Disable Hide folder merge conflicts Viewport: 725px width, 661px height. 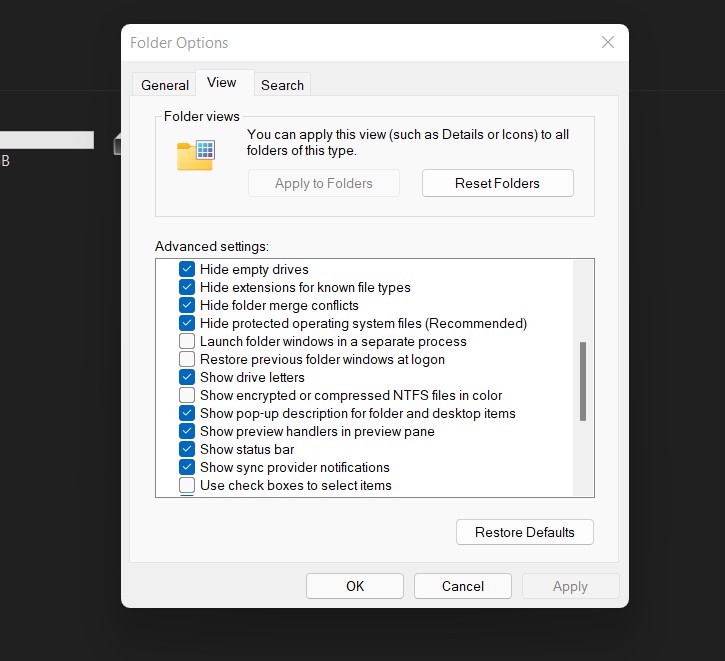(x=187, y=305)
